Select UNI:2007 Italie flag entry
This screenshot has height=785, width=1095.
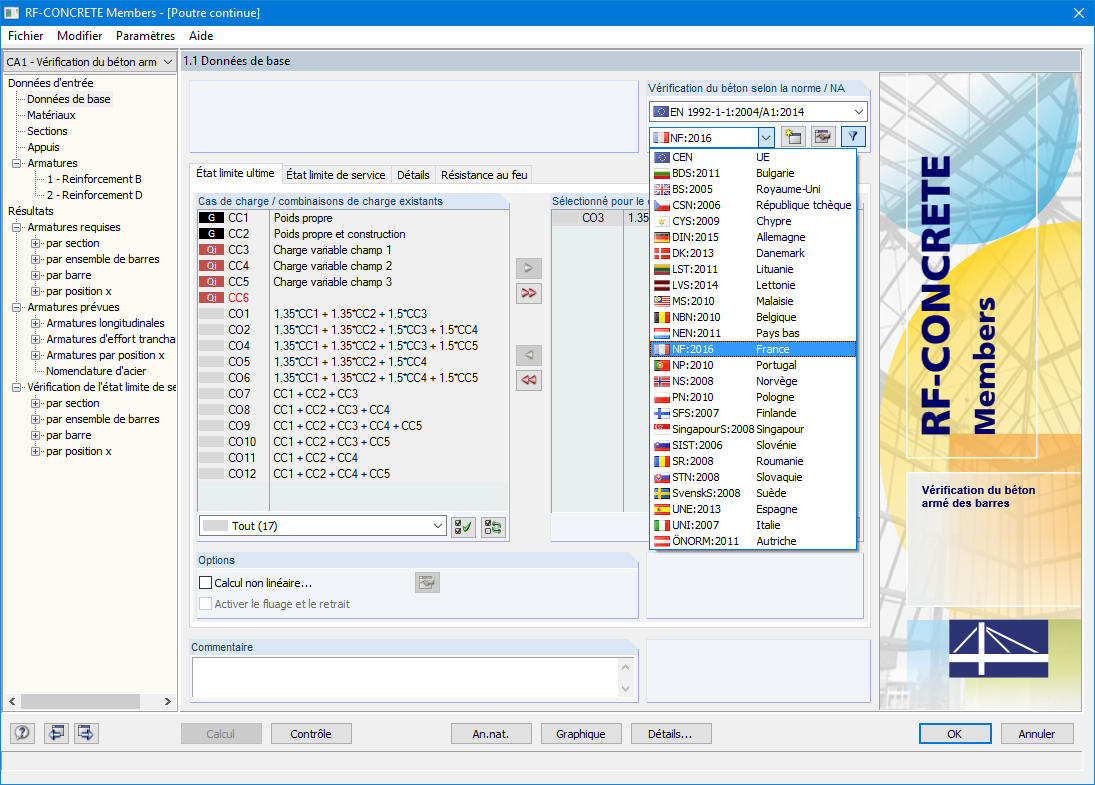[x=753, y=525]
